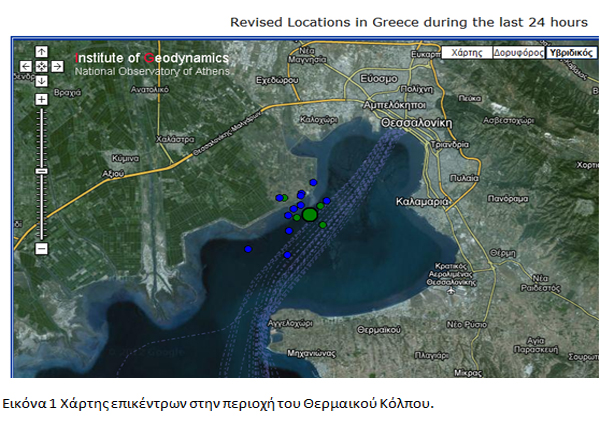This screenshot has height=425, width=600.
Task: Switch to Δορυφόρος satellite view
Action: (519, 52)
